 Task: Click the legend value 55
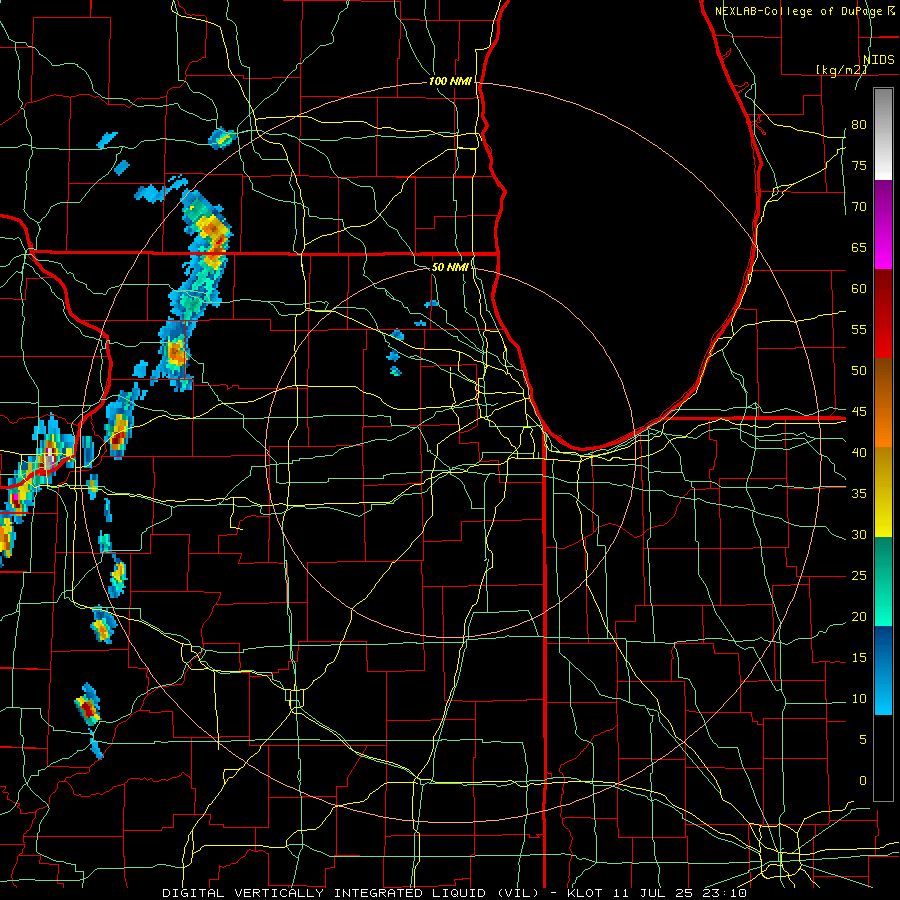[859, 329]
